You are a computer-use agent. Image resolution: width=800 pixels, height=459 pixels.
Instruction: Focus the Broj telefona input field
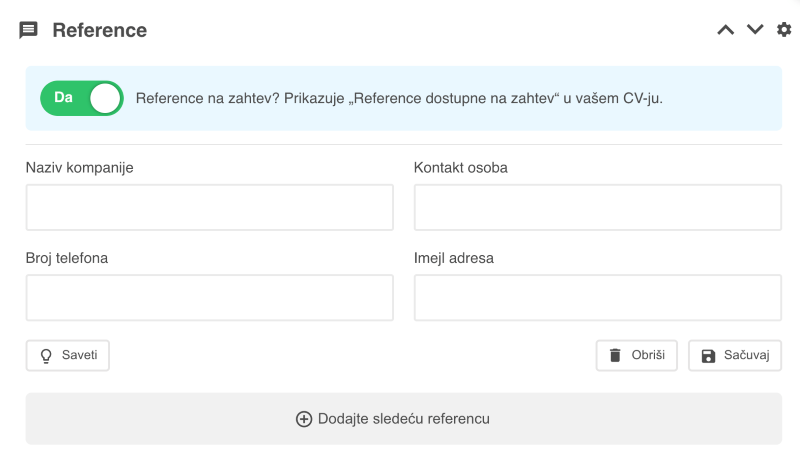[210, 298]
